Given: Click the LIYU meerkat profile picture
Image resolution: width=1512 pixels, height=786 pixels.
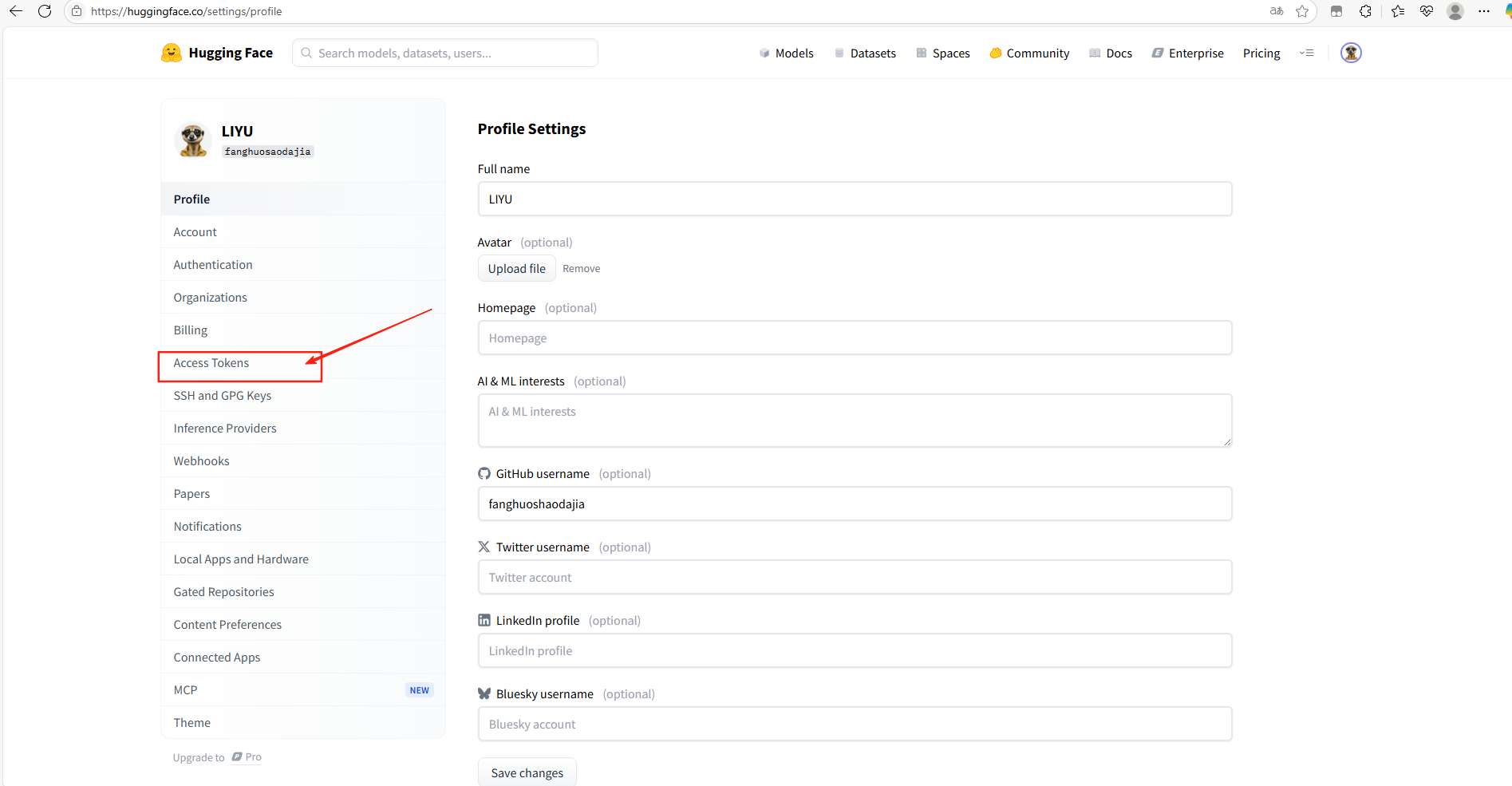Looking at the screenshot, I should point(192,140).
